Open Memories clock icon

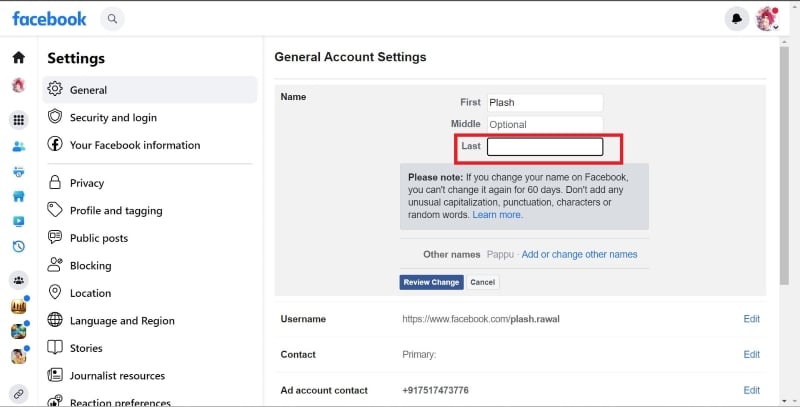(x=19, y=246)
